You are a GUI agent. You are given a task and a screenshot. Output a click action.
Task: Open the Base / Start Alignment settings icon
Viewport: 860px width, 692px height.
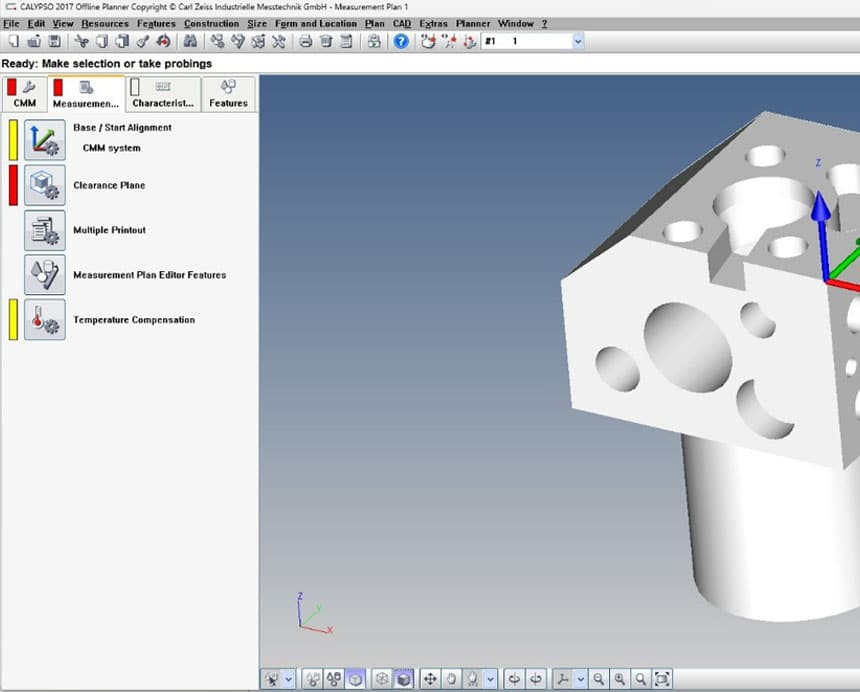(x=44, y=140)
